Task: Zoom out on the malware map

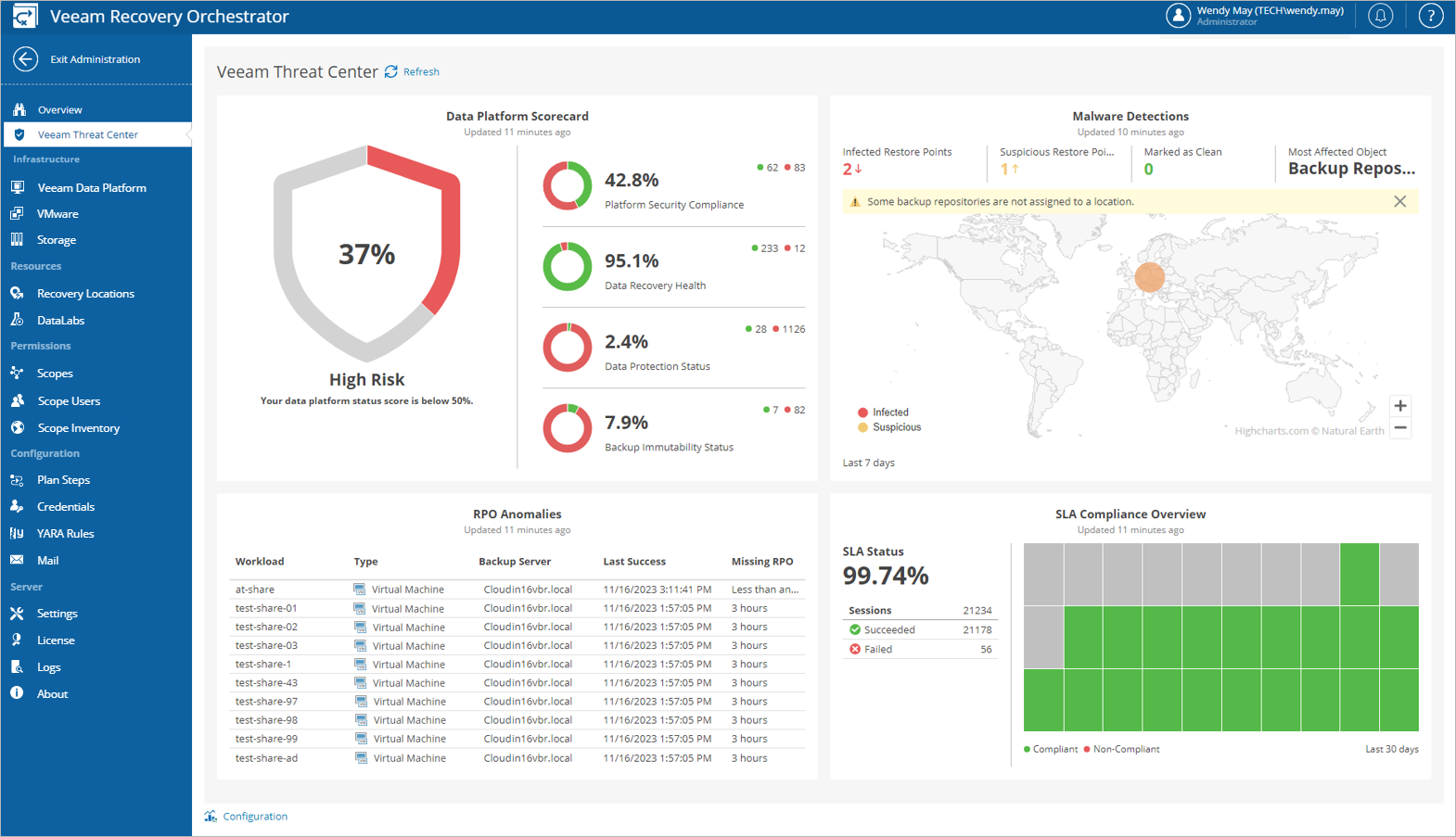Action: 1400,428
